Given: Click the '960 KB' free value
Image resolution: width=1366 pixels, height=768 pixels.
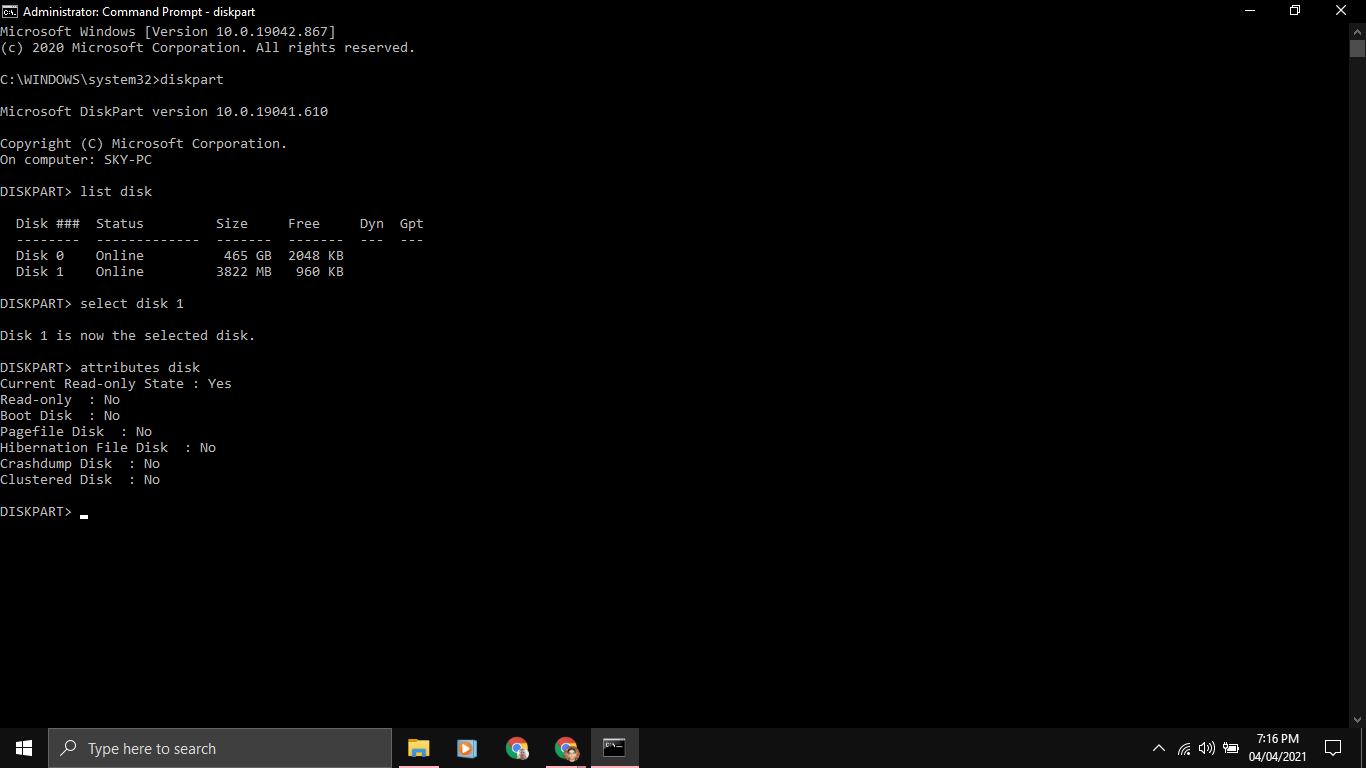Looking at the screenshot, I should click(x=320, y=272).
